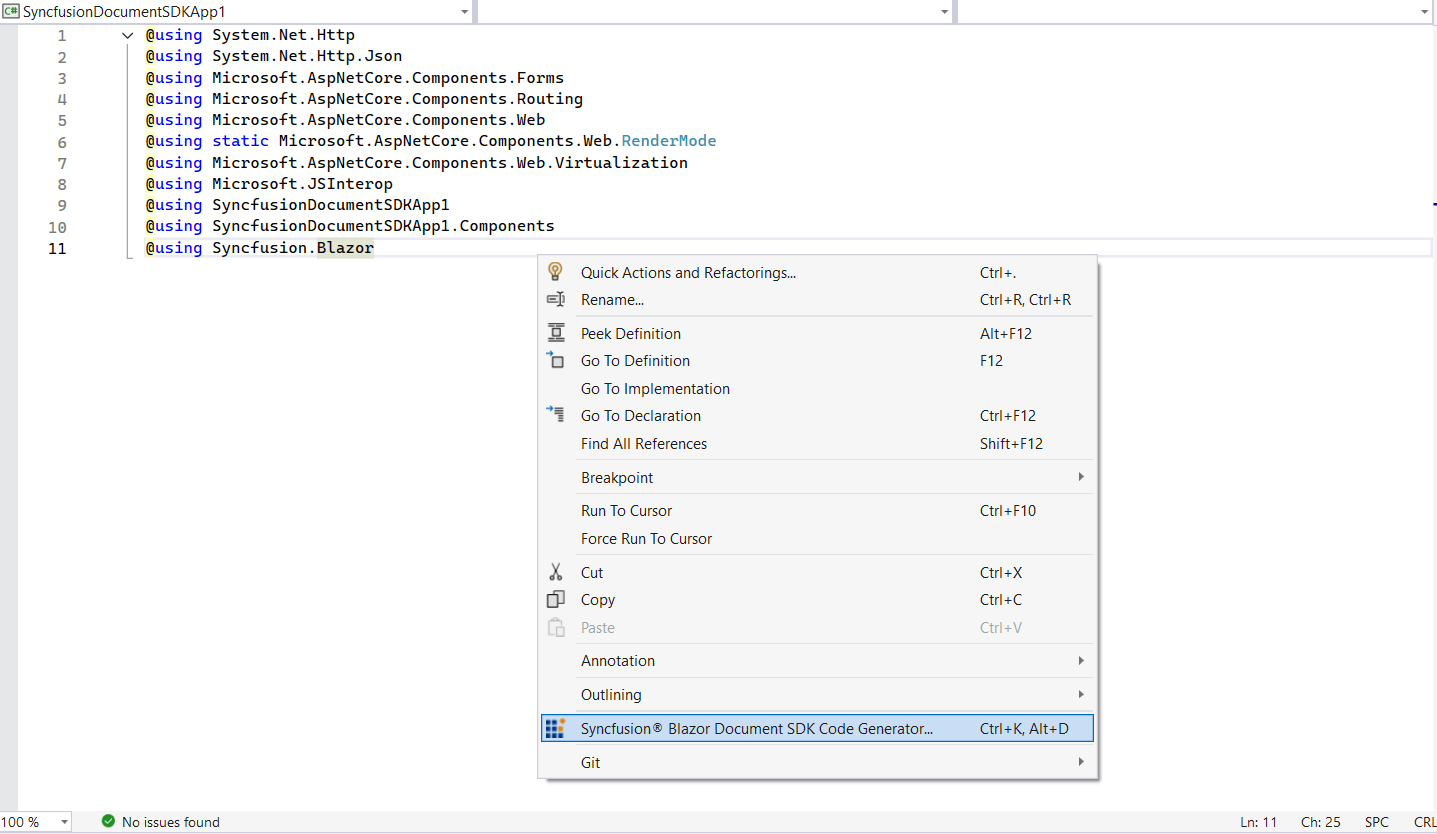
Task: Select the Cut scissors icon
Action: coord(556,572)
